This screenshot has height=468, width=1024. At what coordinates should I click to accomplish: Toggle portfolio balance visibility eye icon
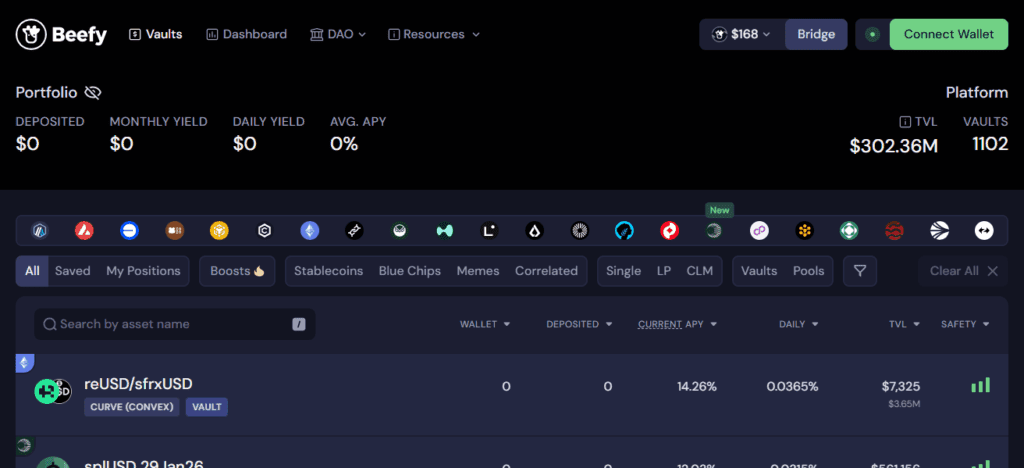pos(93,93)
